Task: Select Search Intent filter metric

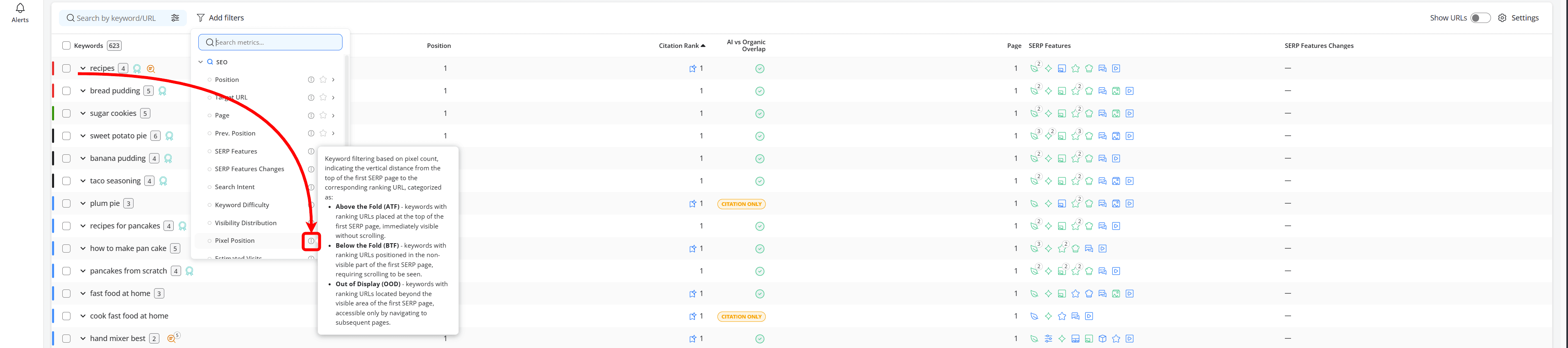Action: pyautogui.click(x=234, y=188)
